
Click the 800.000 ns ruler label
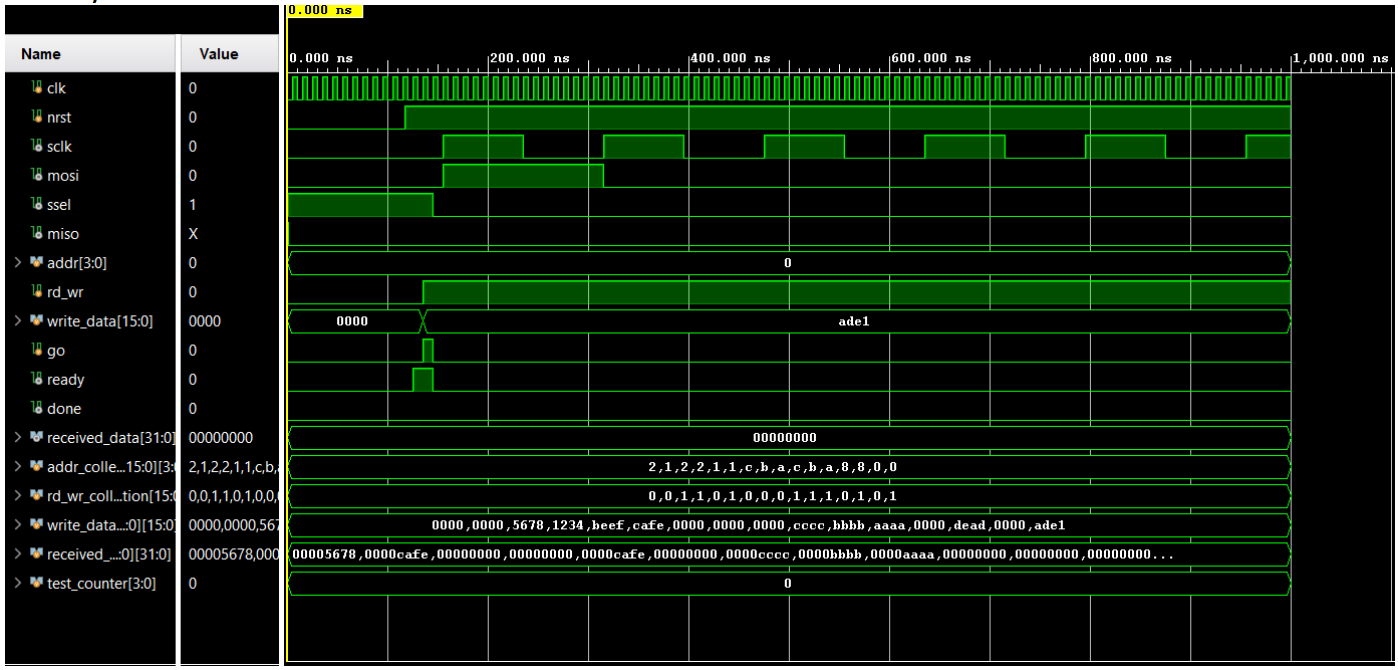1132,58
